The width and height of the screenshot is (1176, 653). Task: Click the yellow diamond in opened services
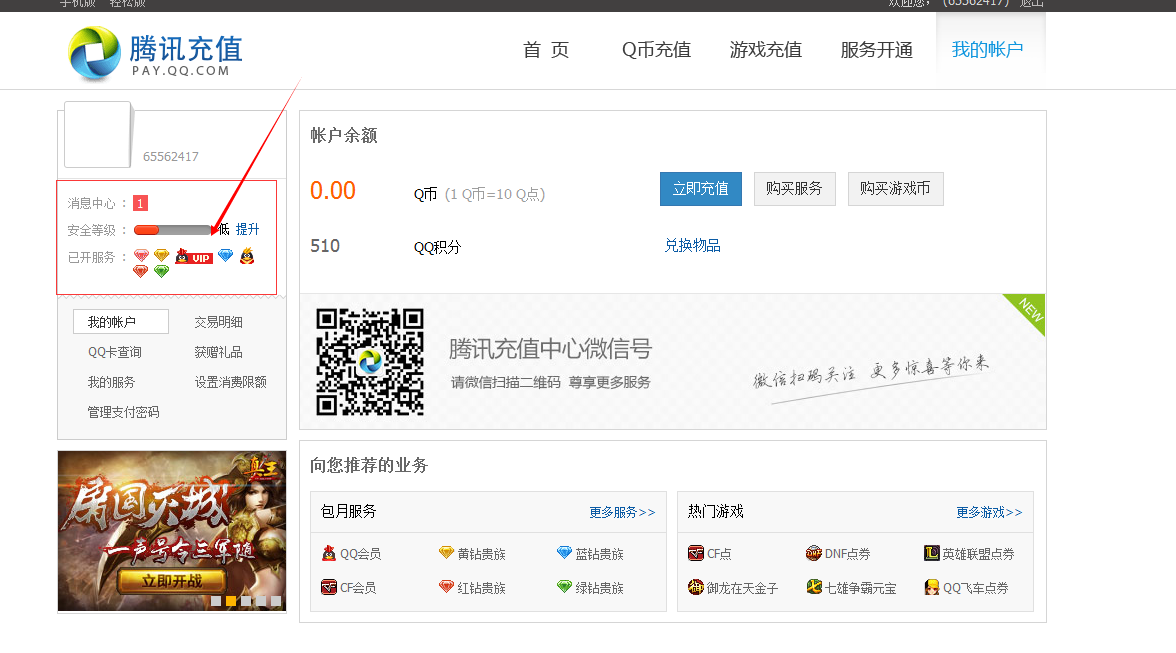pyautogui.click(x=161, y=256)
